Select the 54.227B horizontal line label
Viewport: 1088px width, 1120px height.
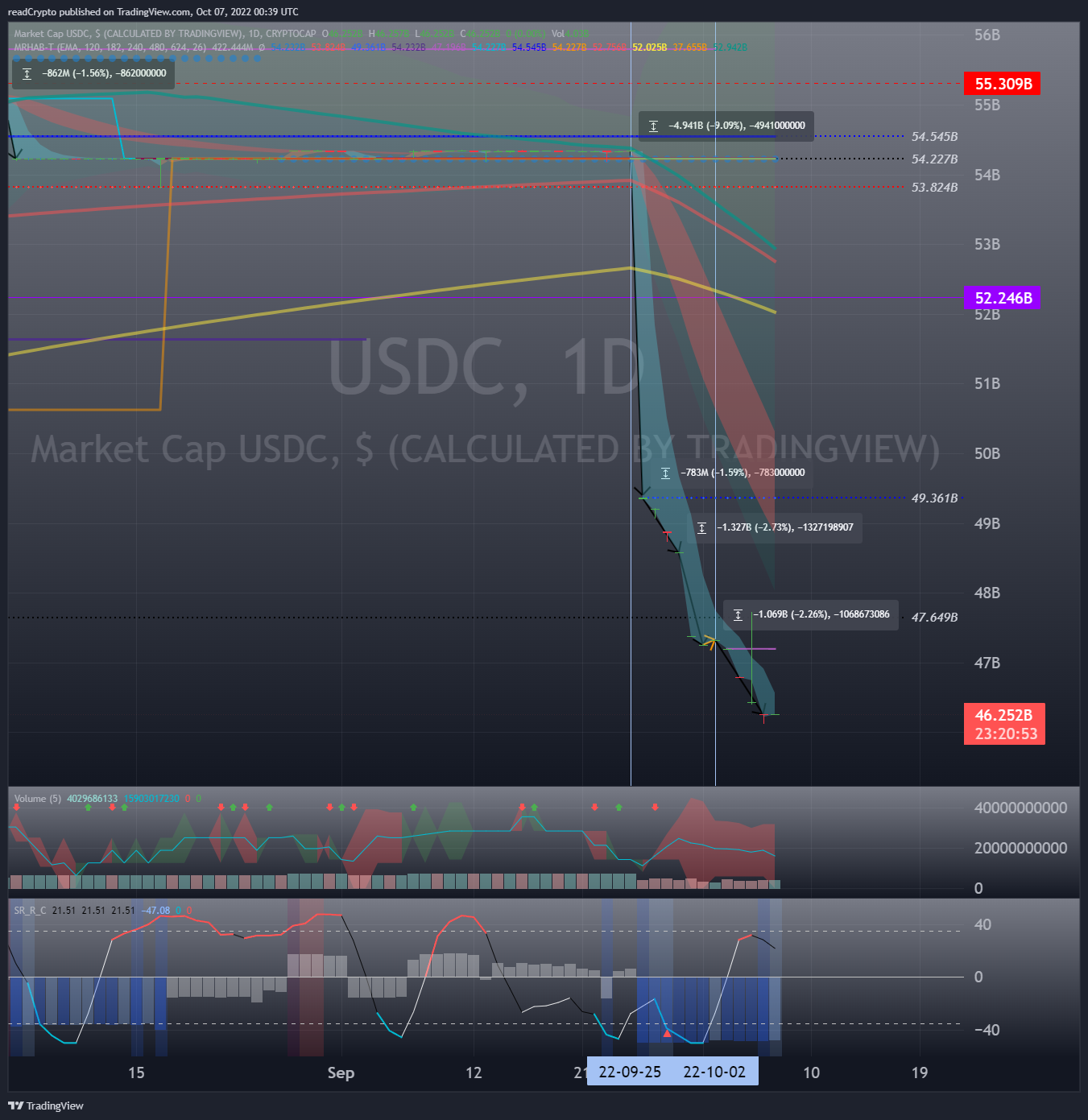(x=934, y=159)
